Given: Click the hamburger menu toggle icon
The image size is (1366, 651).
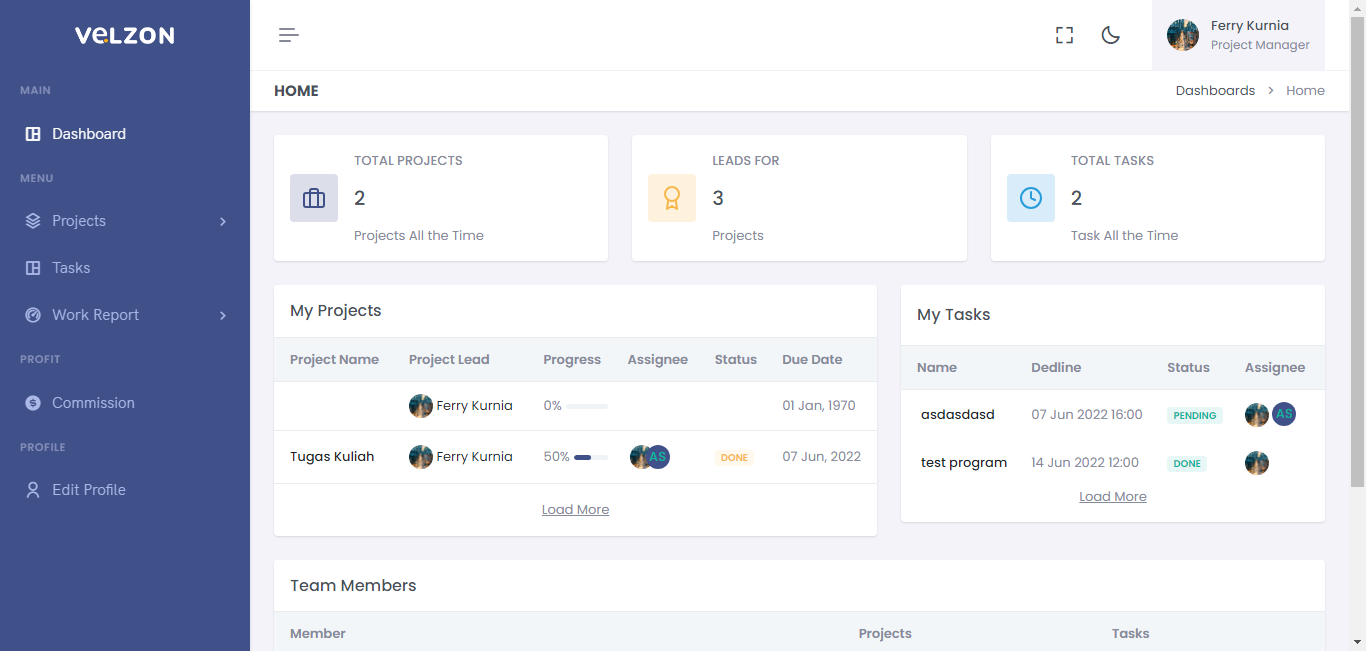Looking at the screenshot, I should pos(289,35).
